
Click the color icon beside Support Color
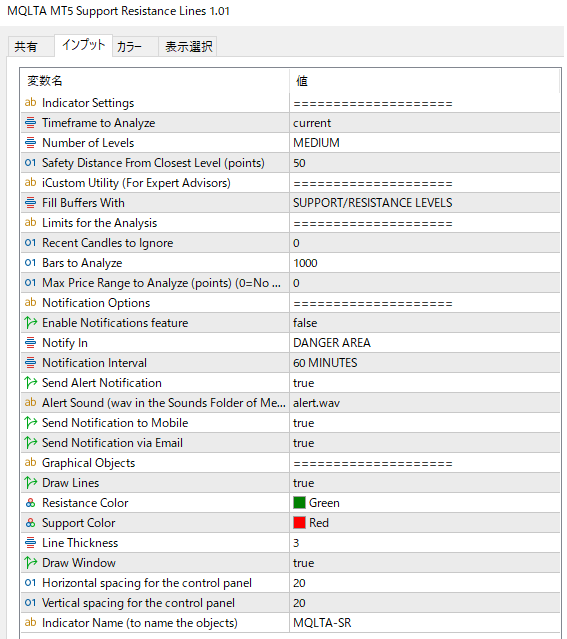coord(31,523)
